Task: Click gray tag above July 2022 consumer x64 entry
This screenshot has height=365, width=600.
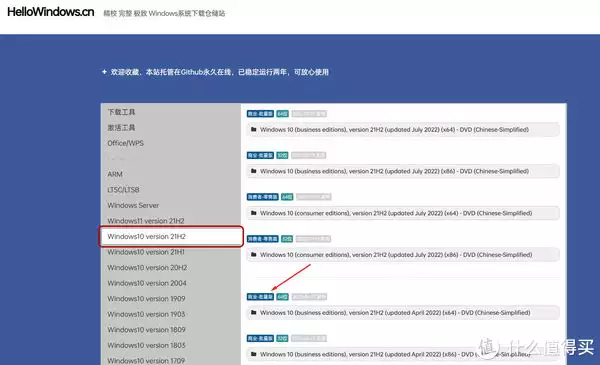Action: tap(313, 197)
